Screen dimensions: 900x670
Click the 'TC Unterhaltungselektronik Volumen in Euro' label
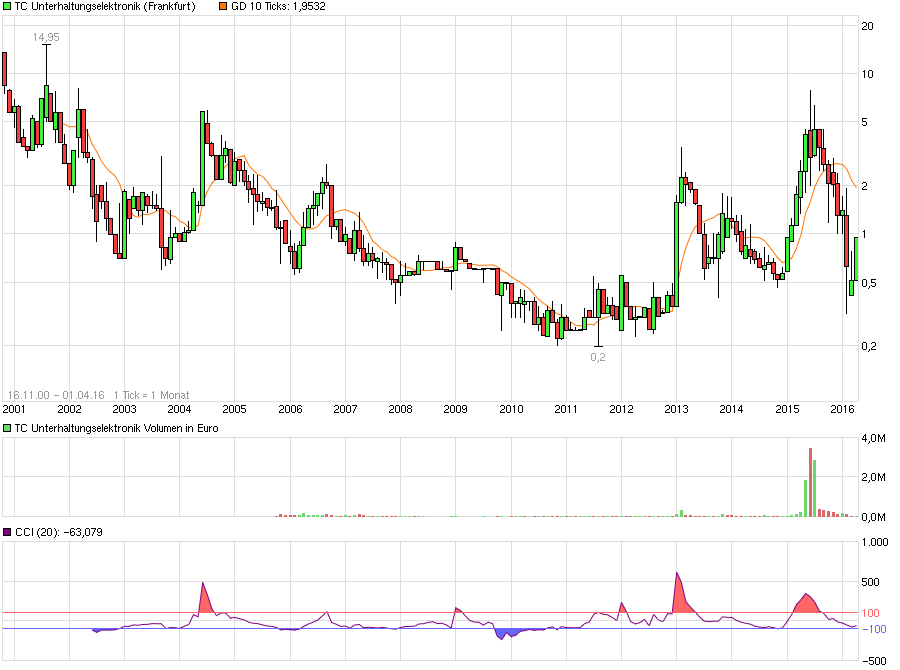116,428
